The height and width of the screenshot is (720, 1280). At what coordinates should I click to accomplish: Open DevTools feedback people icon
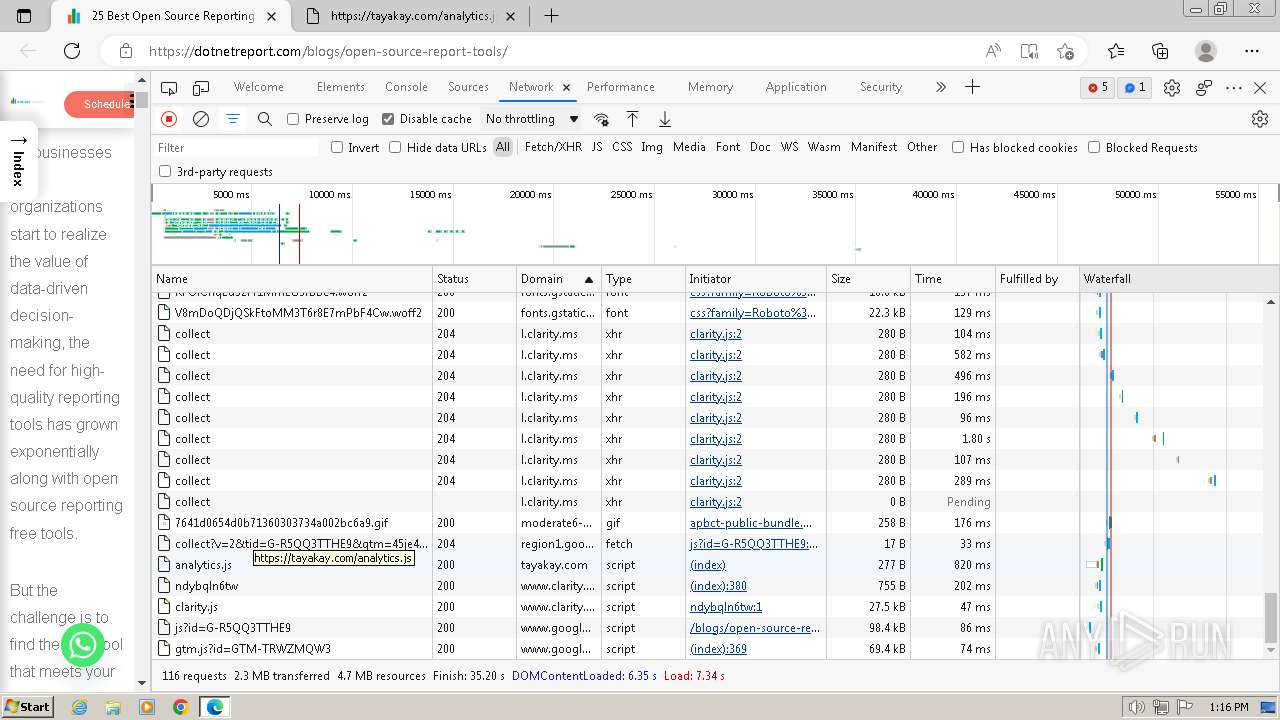1204,88
